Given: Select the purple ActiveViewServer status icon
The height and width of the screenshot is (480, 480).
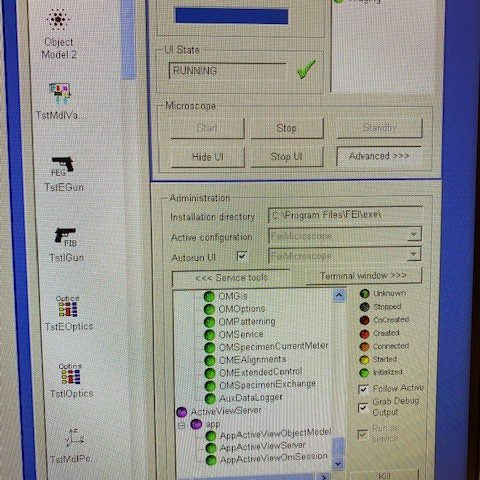Looking at the screenshot, I should coord(182,412).
